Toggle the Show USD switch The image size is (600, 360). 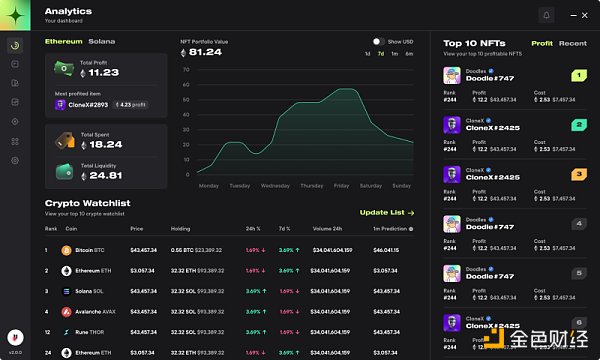378,41
